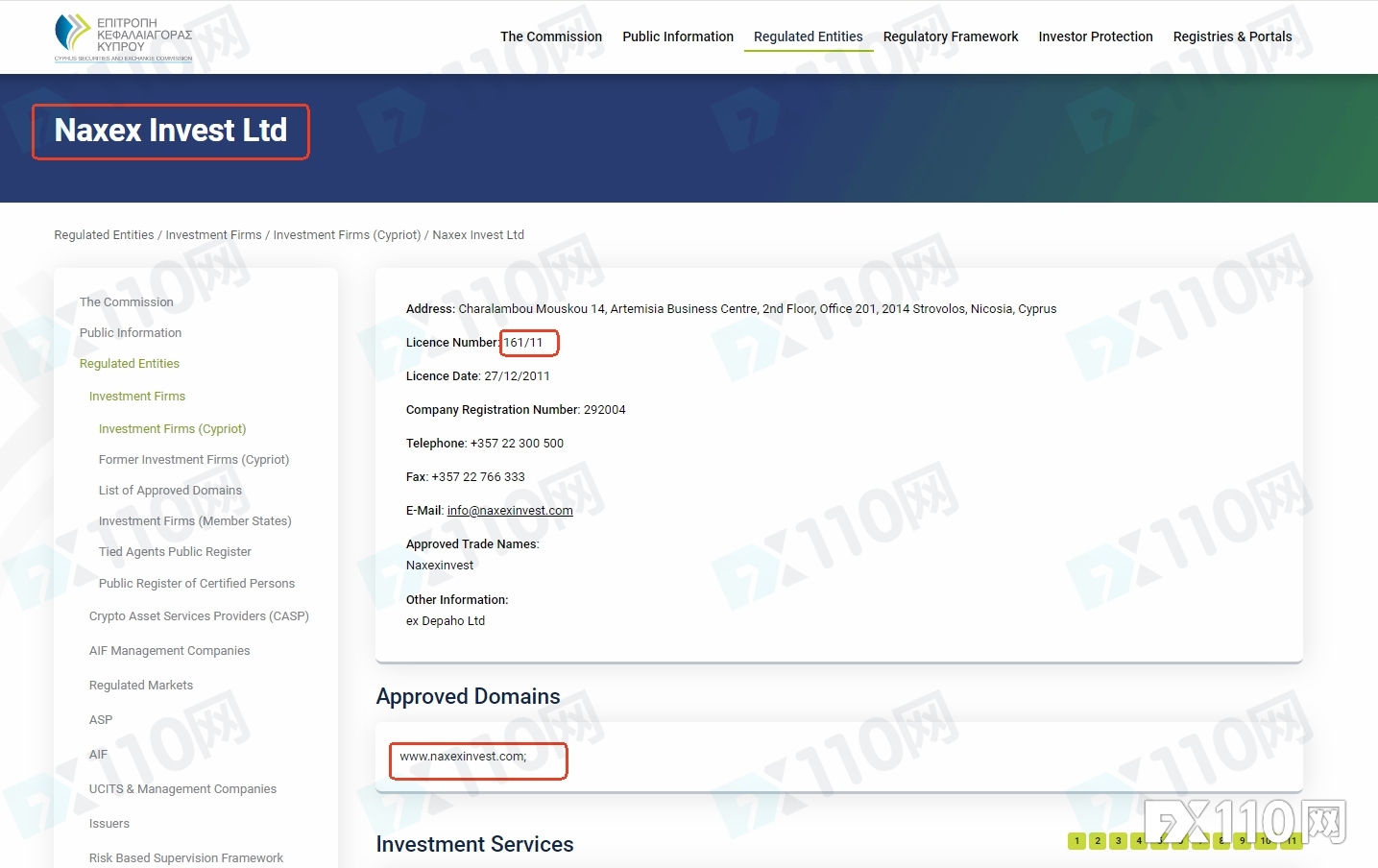
Task: Open Former Investment Firms (Cypriot) sidebar link
Action: tap(194, 460)
